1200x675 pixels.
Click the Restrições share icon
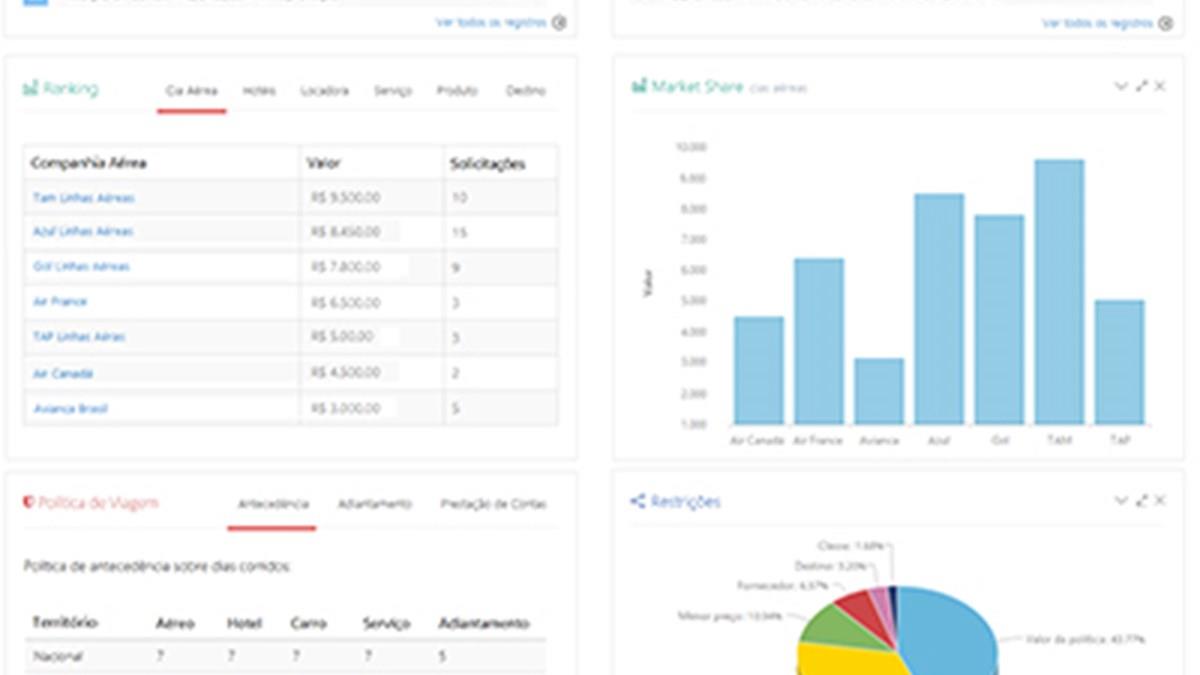point(637,501)
